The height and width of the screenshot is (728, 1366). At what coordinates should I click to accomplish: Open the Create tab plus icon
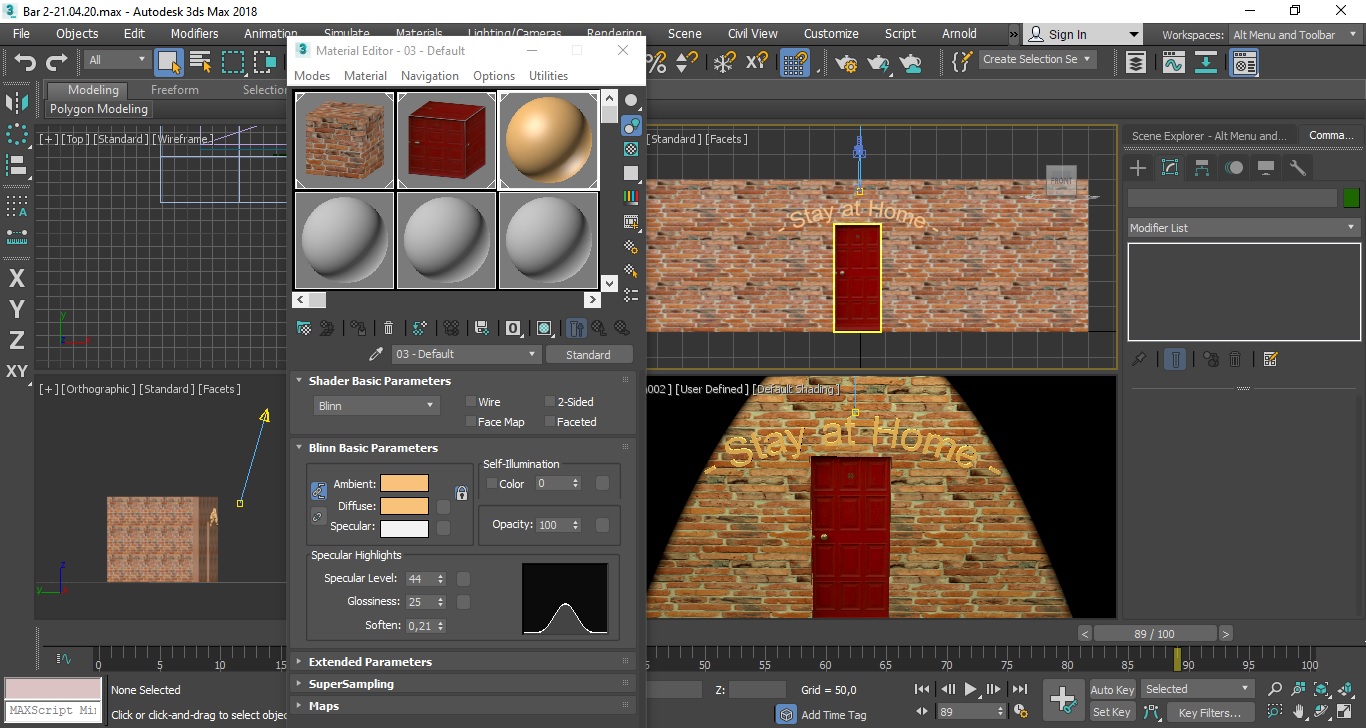click(x=1138, y=168)
